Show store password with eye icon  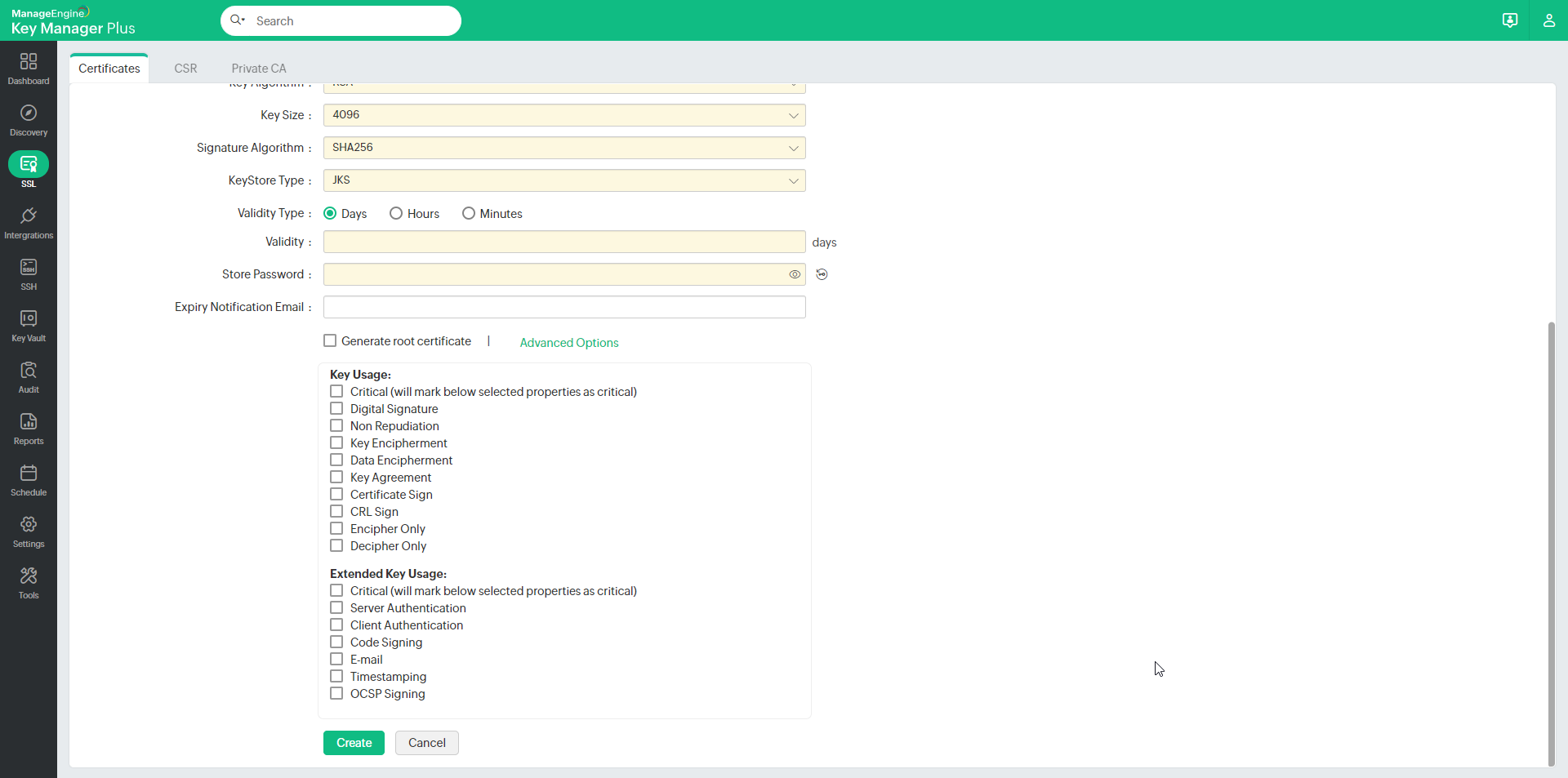794,274
